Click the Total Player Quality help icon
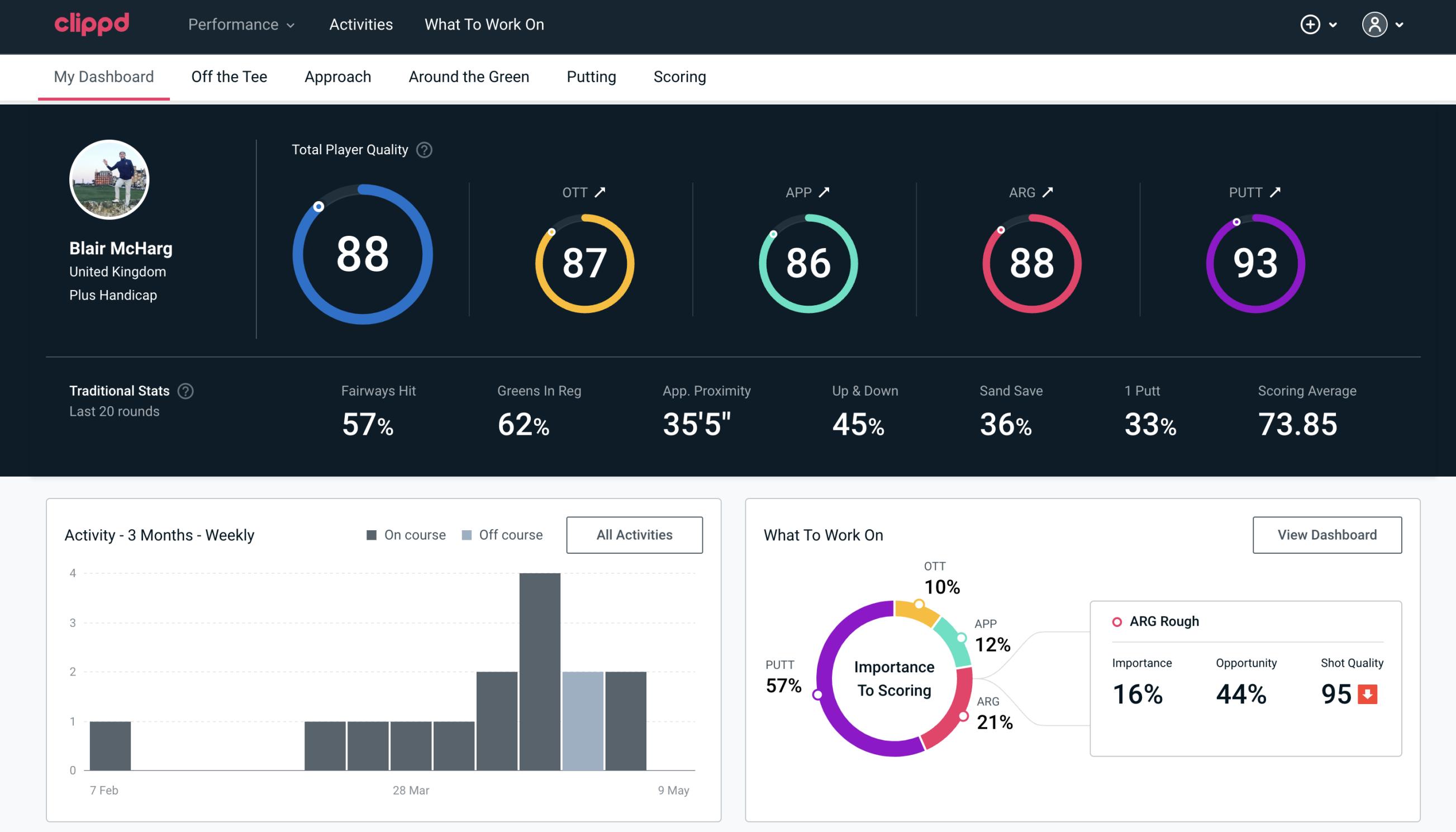The image size is (1456, 832). click(423, 150)
